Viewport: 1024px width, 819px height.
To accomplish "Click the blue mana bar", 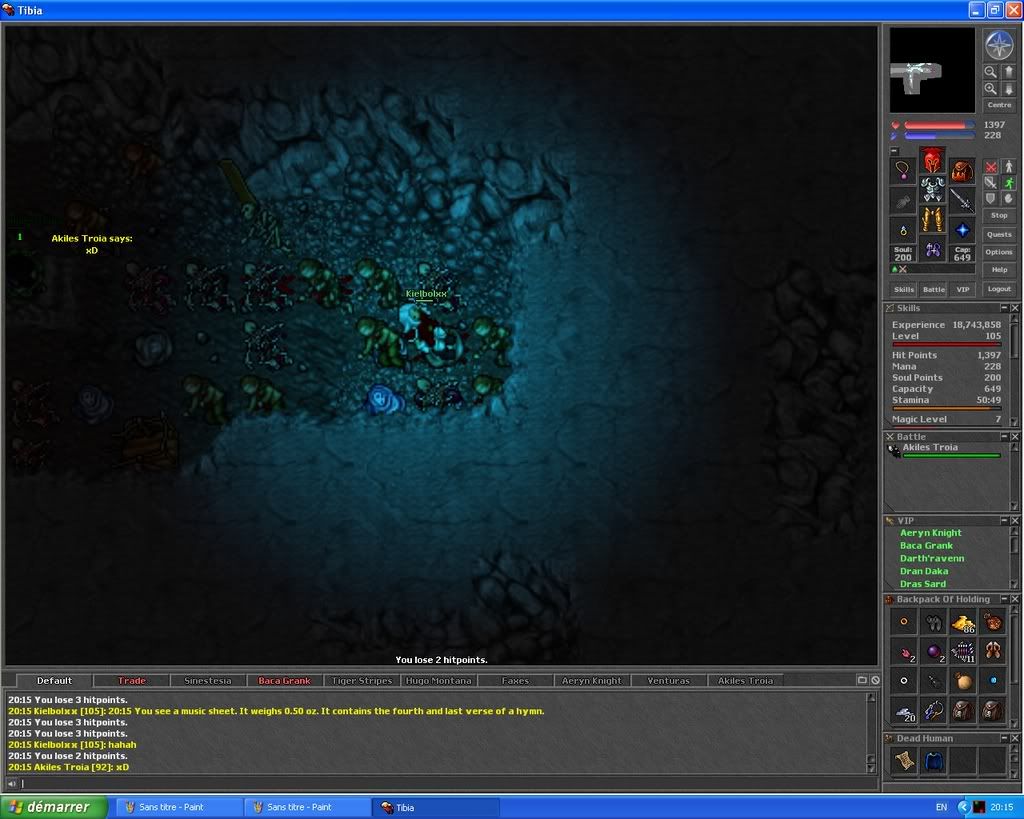I will point(939,136).
